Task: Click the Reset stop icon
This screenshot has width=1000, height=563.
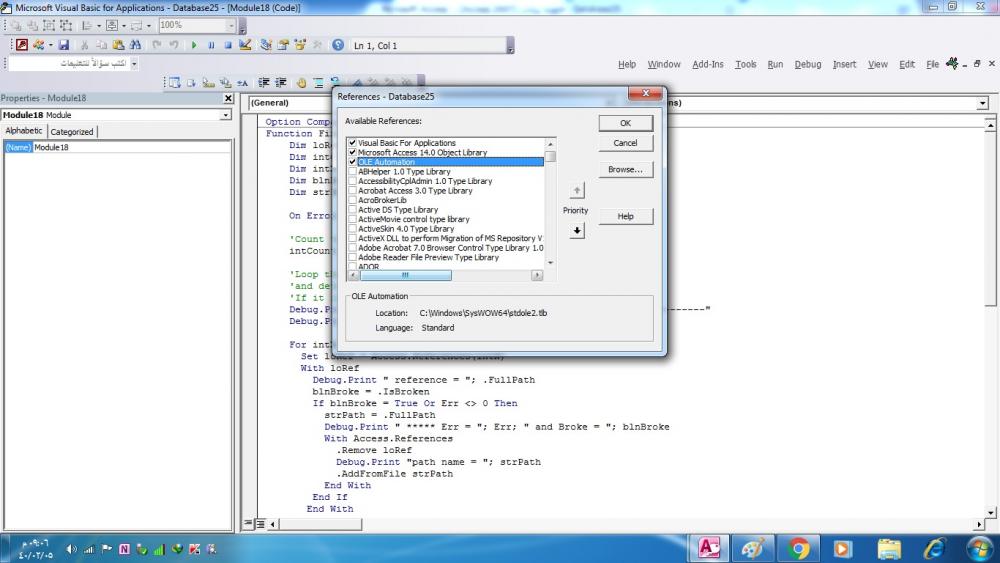Action: tap(228, 45)
